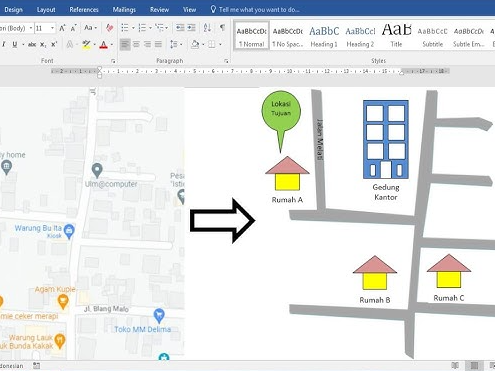Open the Layout tab
This screenshot has height=371, width=495.
click(x=46, y=10)
